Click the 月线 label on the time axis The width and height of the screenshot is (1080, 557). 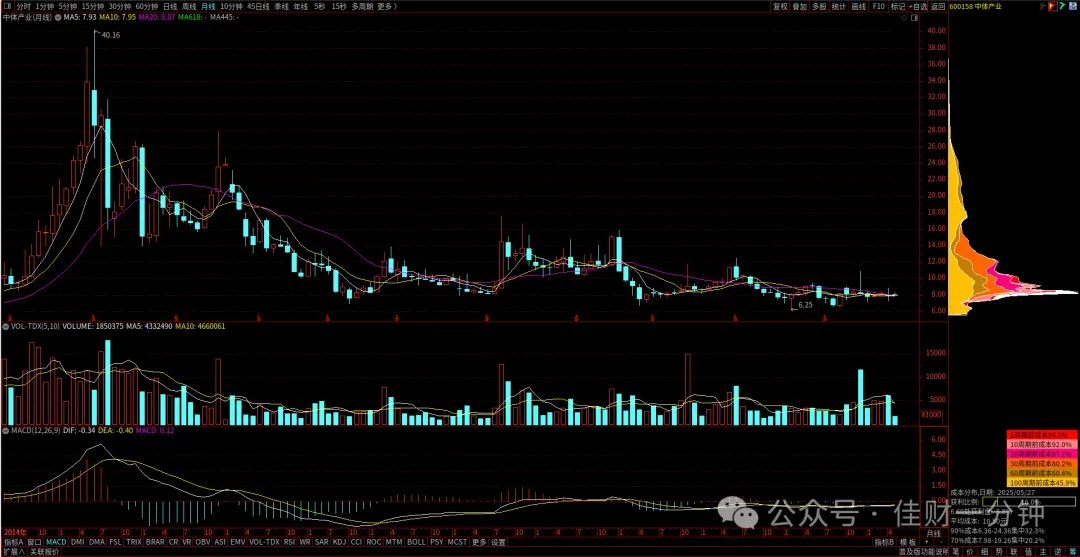point(934,534)
